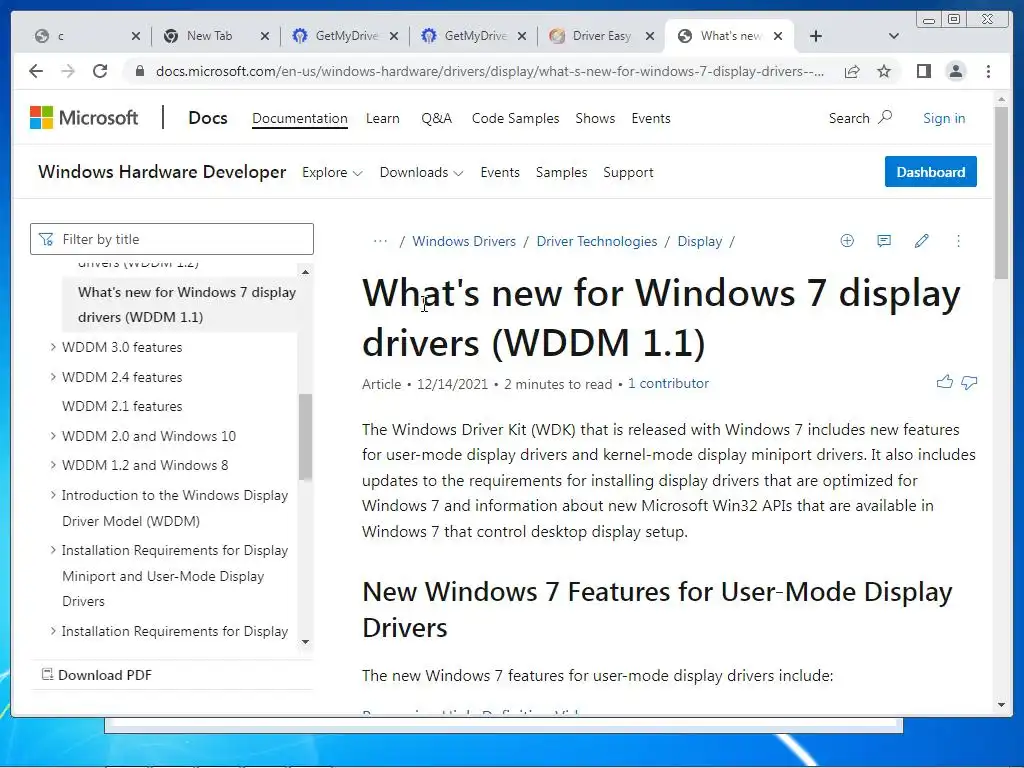Close the What's new tab

[x=778, y=36]
